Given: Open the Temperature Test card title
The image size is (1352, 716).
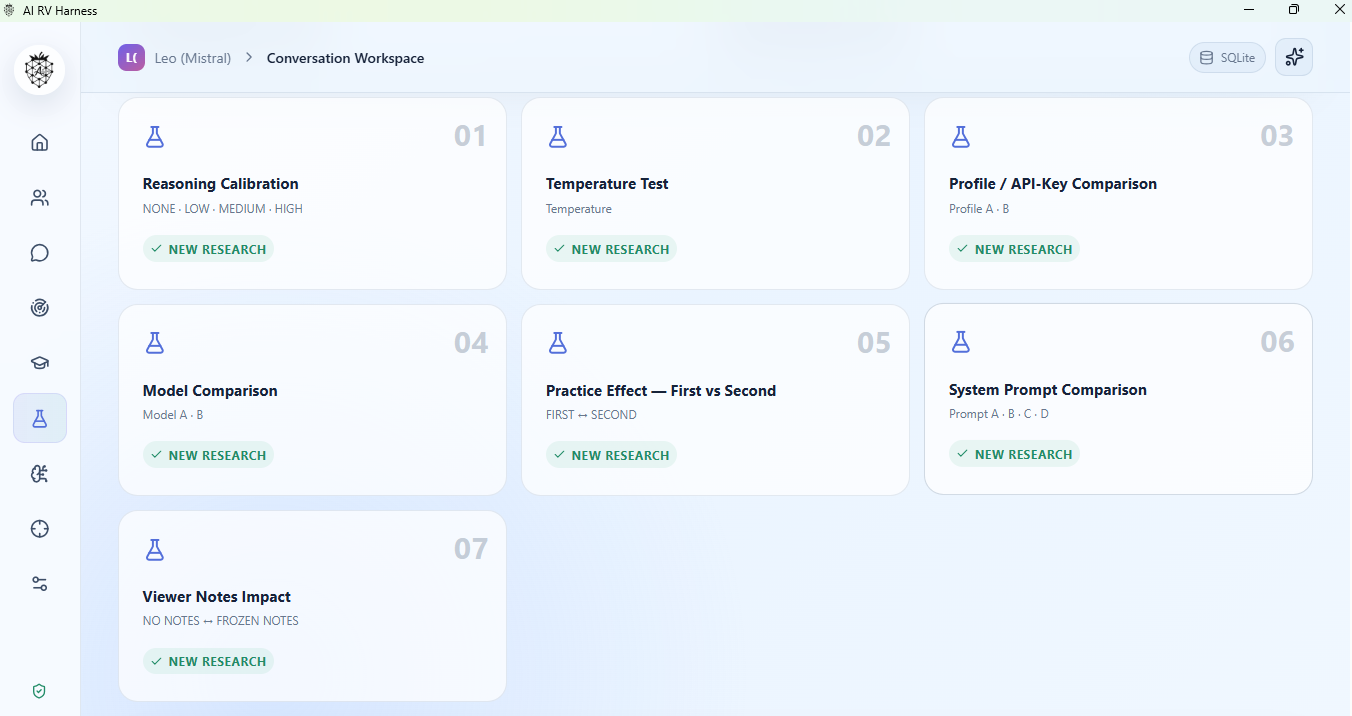Looking at the screenshot, I should click(x=607, y=184).
